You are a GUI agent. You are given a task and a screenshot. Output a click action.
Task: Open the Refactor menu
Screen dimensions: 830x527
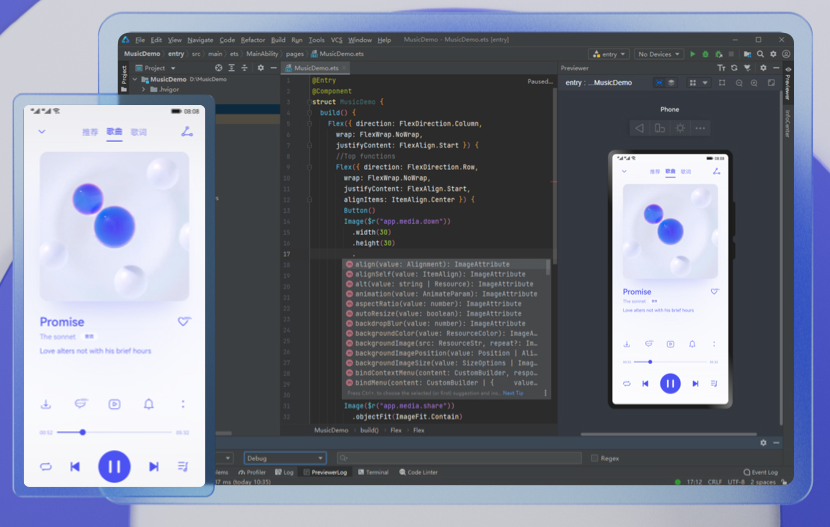(x=252, y=40)
